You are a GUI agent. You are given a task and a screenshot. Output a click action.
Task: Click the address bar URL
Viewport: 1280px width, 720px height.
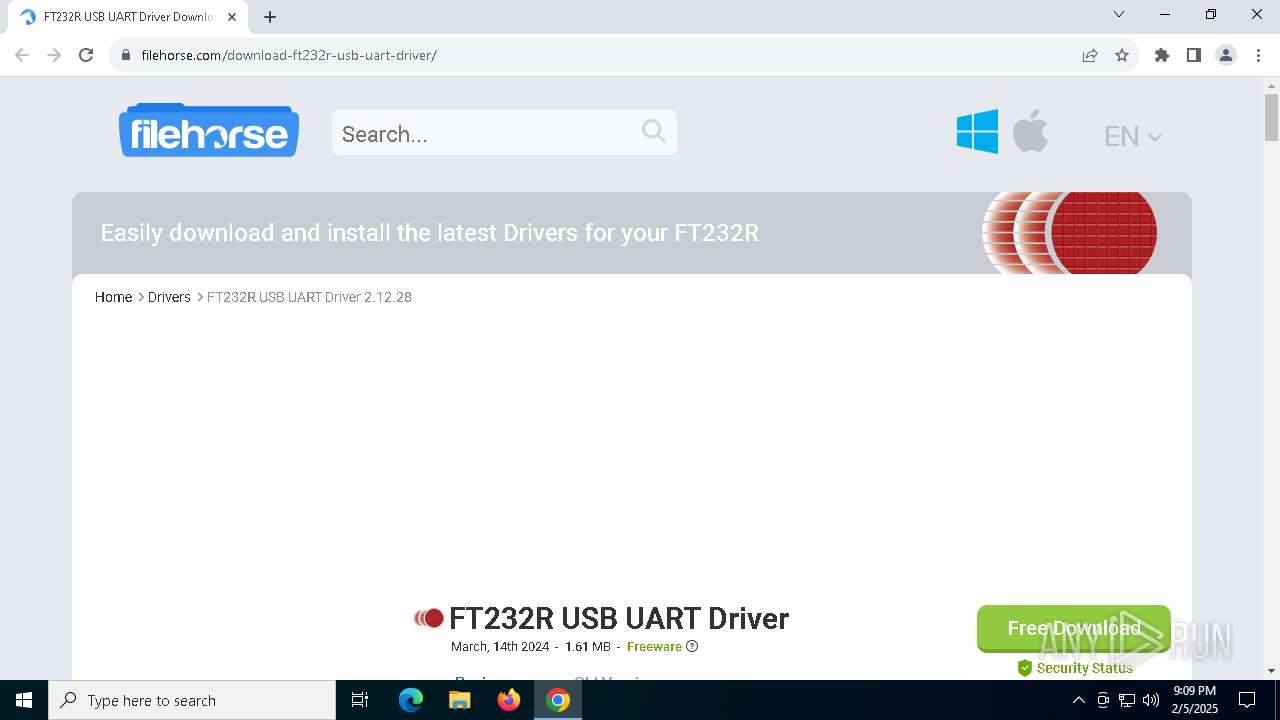tap(289, 55)
